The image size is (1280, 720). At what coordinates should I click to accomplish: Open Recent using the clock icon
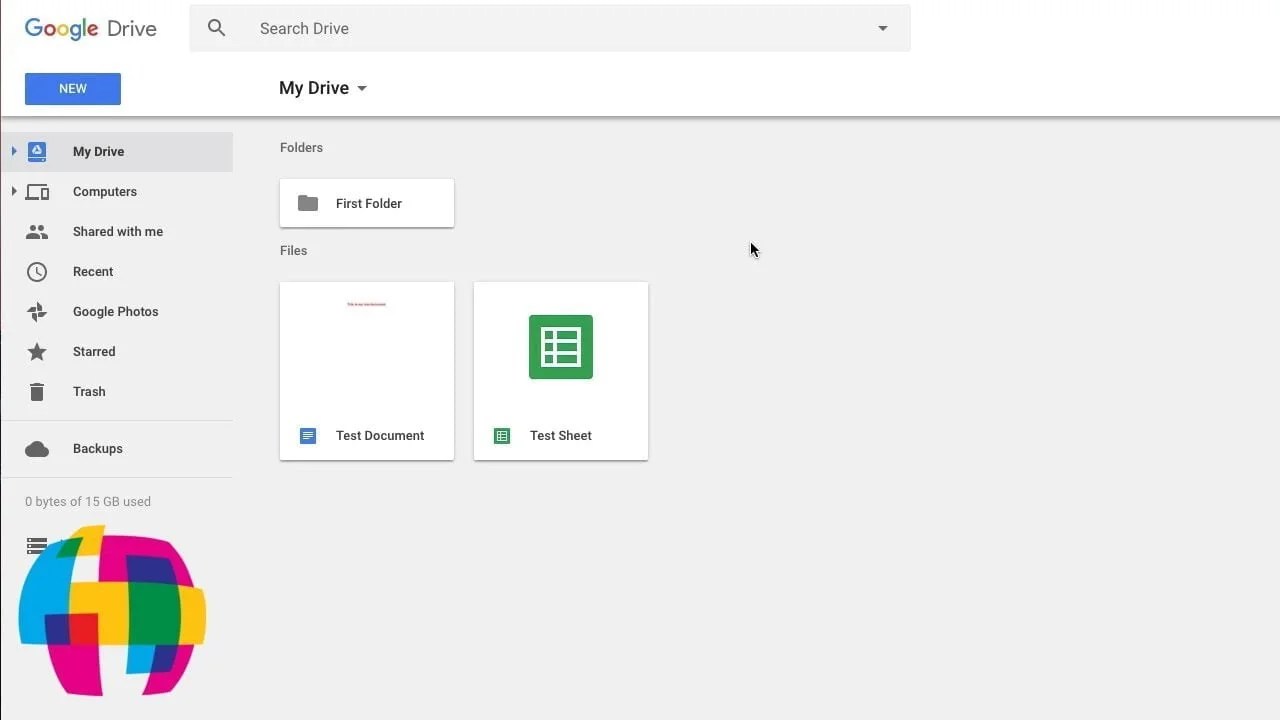(37, 271)
